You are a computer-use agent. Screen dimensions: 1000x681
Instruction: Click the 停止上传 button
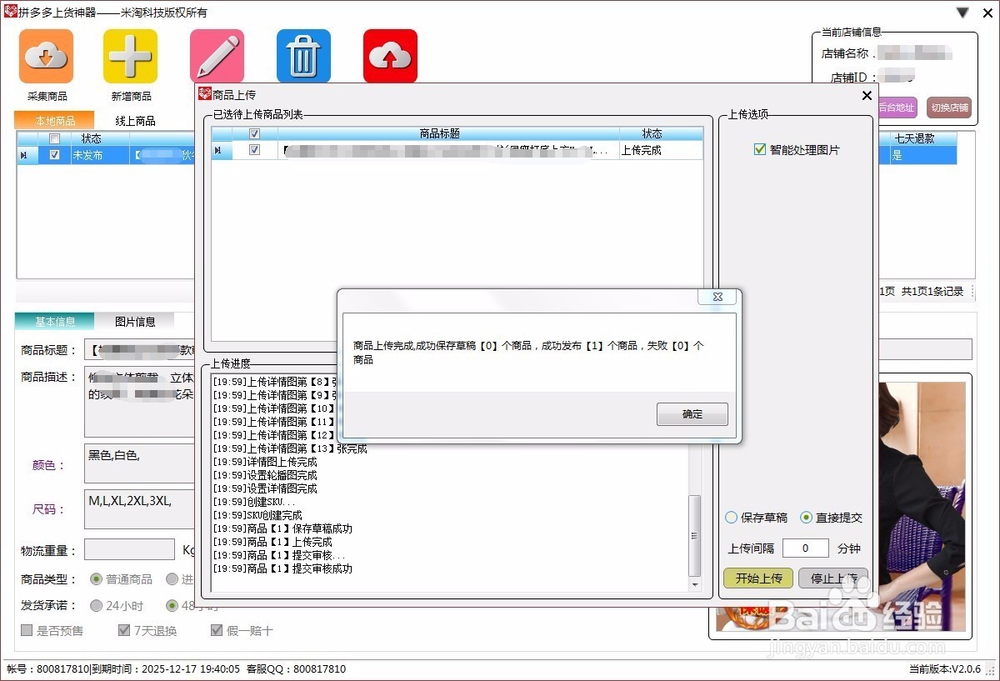833,578
